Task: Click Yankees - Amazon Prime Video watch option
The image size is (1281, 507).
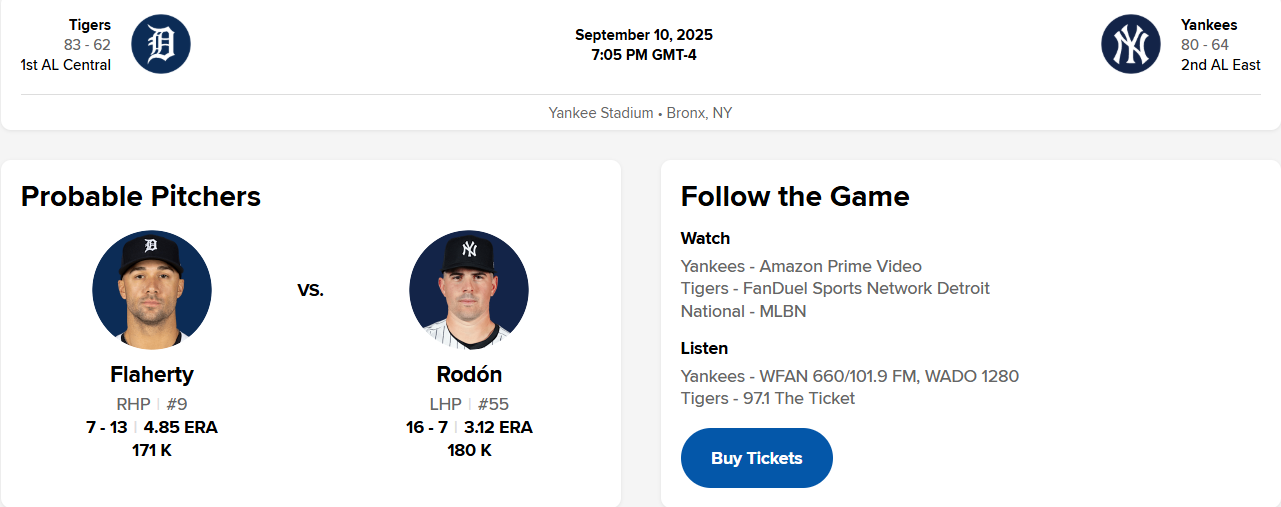Action: click(x=801, y=266)
